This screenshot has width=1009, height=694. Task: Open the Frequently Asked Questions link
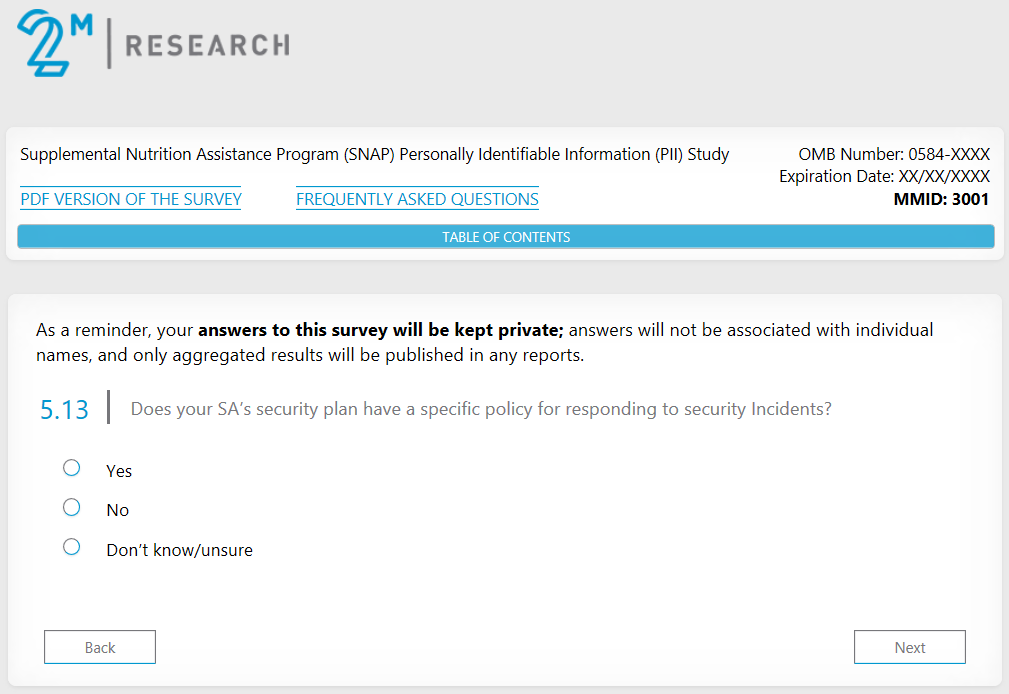[x=417, y=199]
